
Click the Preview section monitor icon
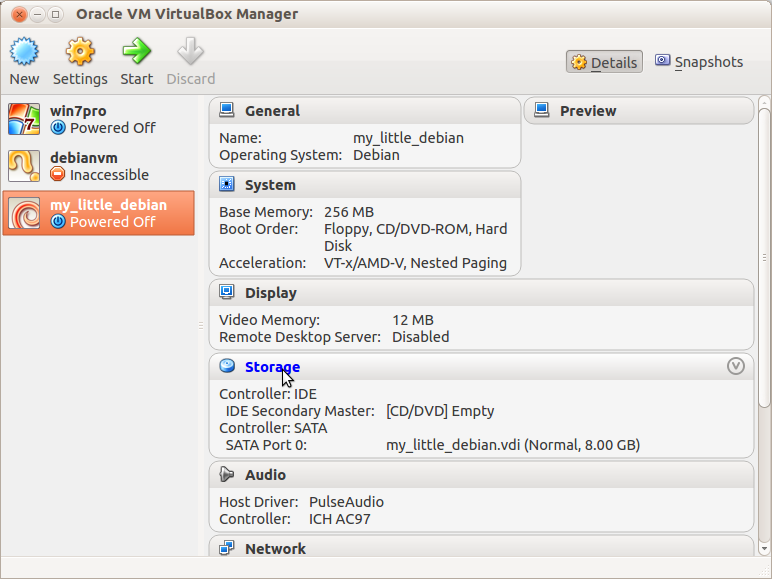[542, 110]
